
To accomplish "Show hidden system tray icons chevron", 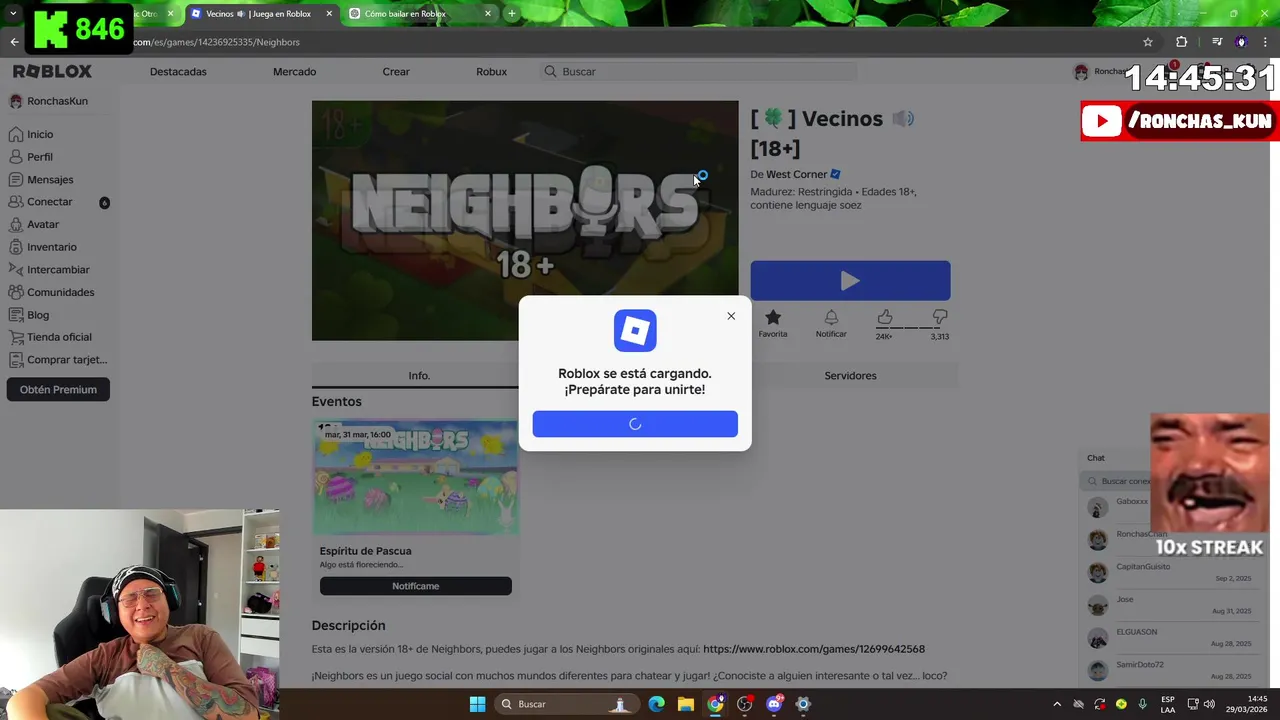I will [1056, 704].
